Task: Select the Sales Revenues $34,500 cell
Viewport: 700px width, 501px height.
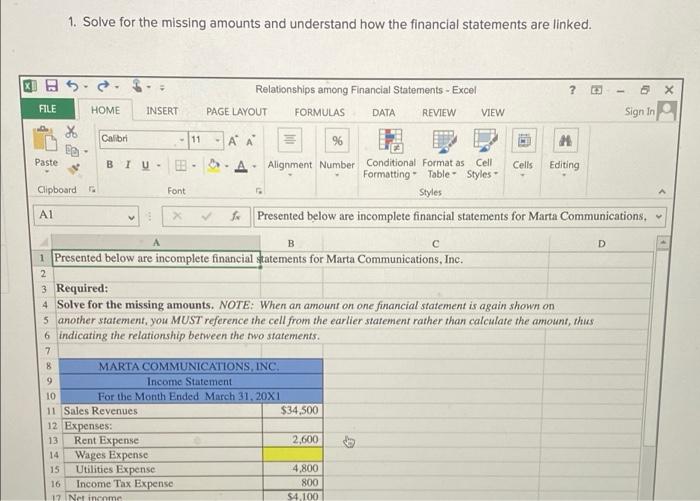Action: coord(292,410)
